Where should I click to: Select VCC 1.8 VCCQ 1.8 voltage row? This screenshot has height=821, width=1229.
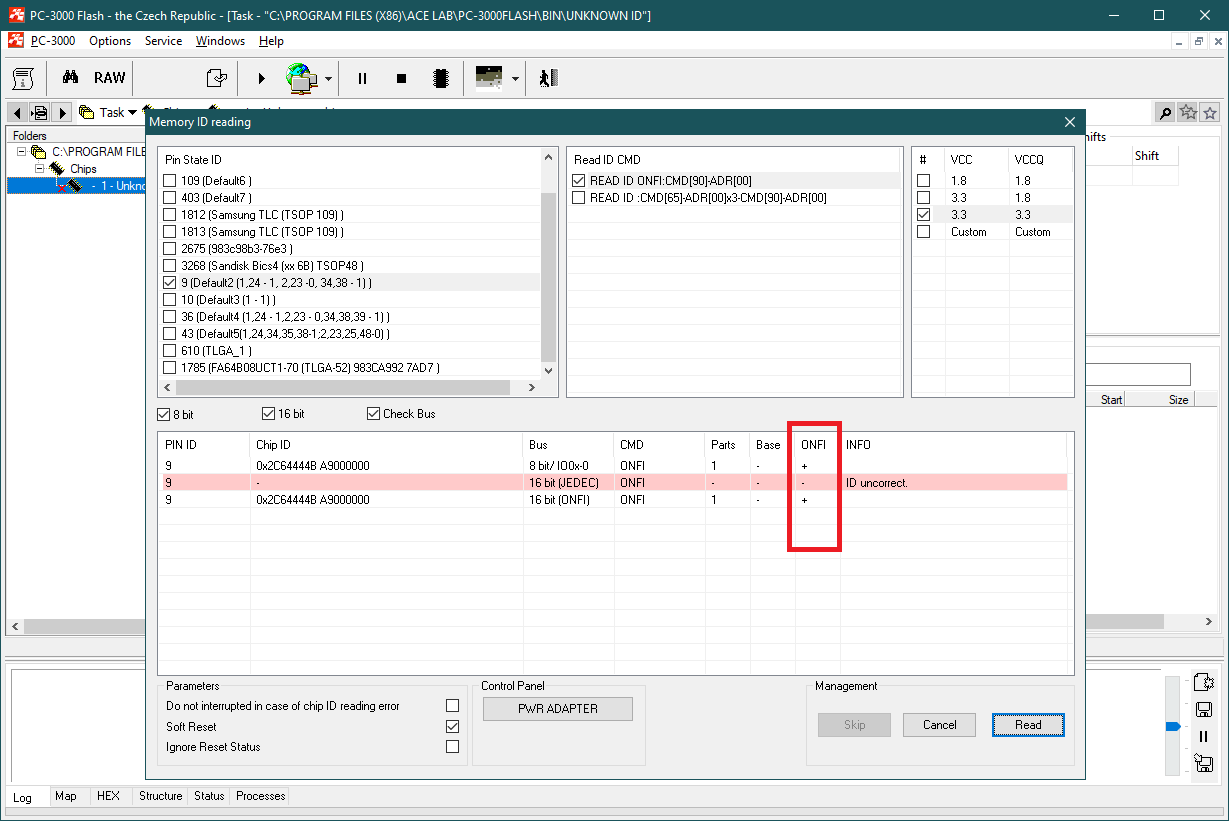coord(924,181)
